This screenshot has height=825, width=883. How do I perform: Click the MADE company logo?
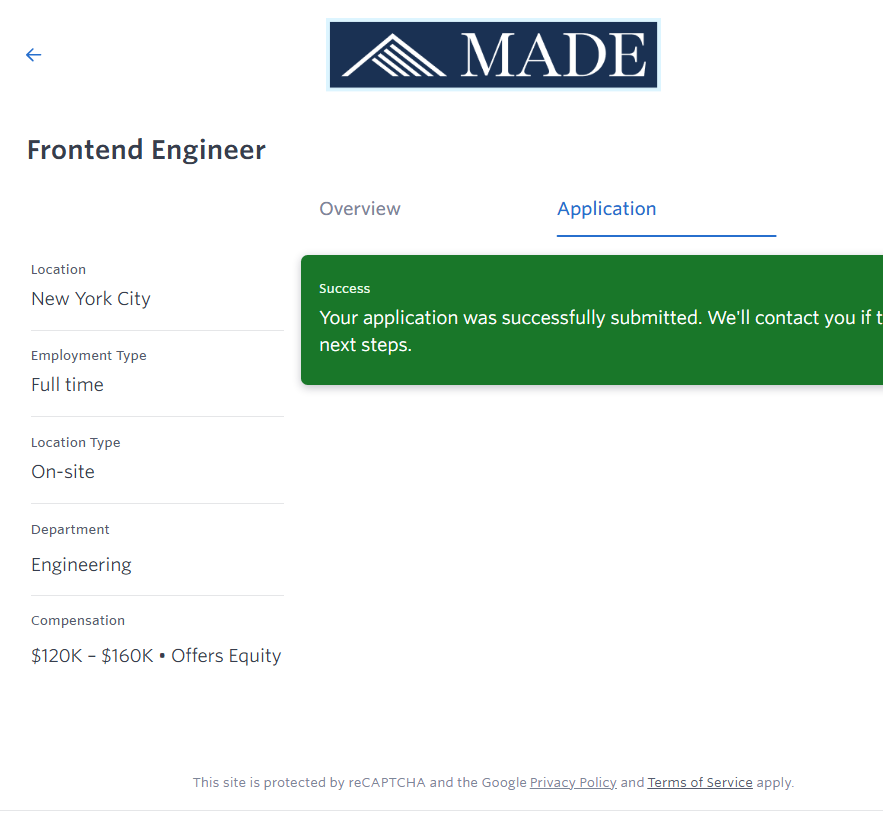(493, 55)
